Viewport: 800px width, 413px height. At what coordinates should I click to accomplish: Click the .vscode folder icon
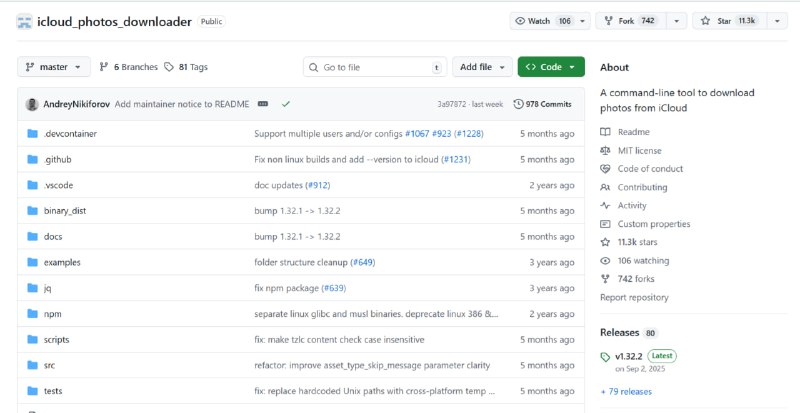pyautogui.click(x=33, y=185)
